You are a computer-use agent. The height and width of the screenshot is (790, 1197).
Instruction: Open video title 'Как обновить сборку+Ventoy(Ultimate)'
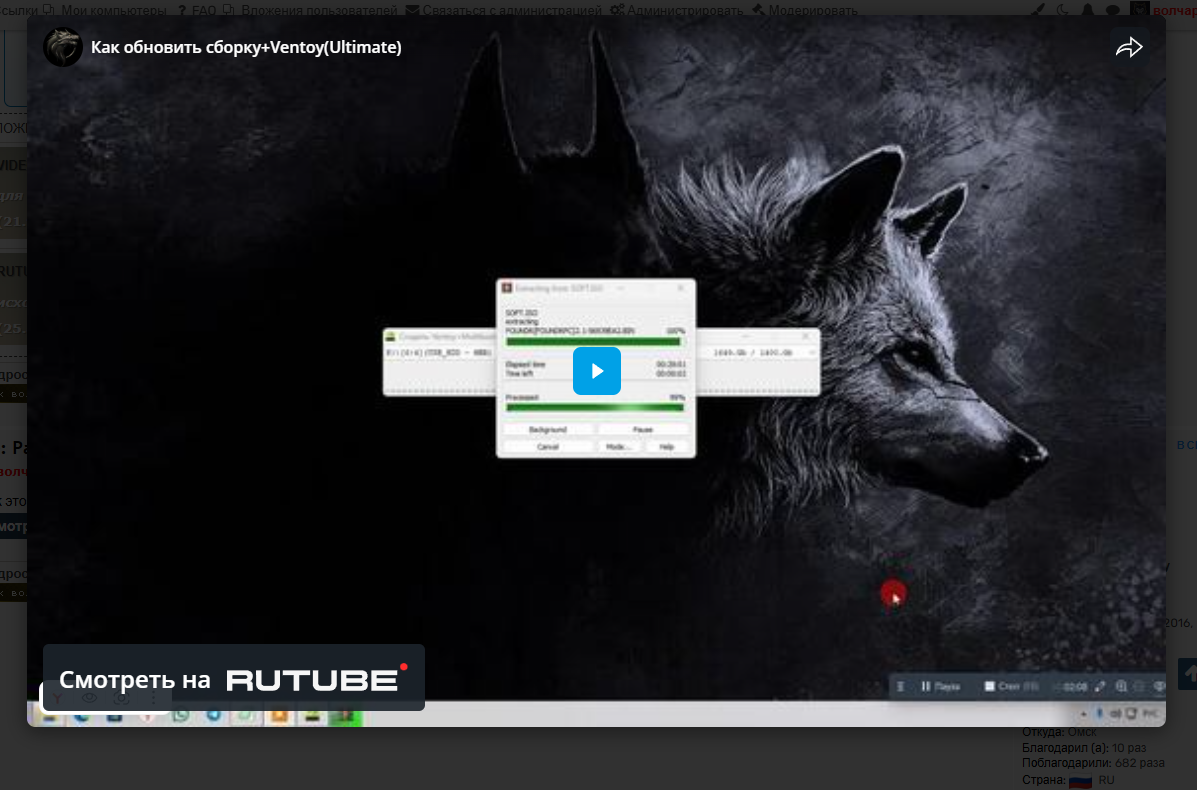click(x=246, y=47)
